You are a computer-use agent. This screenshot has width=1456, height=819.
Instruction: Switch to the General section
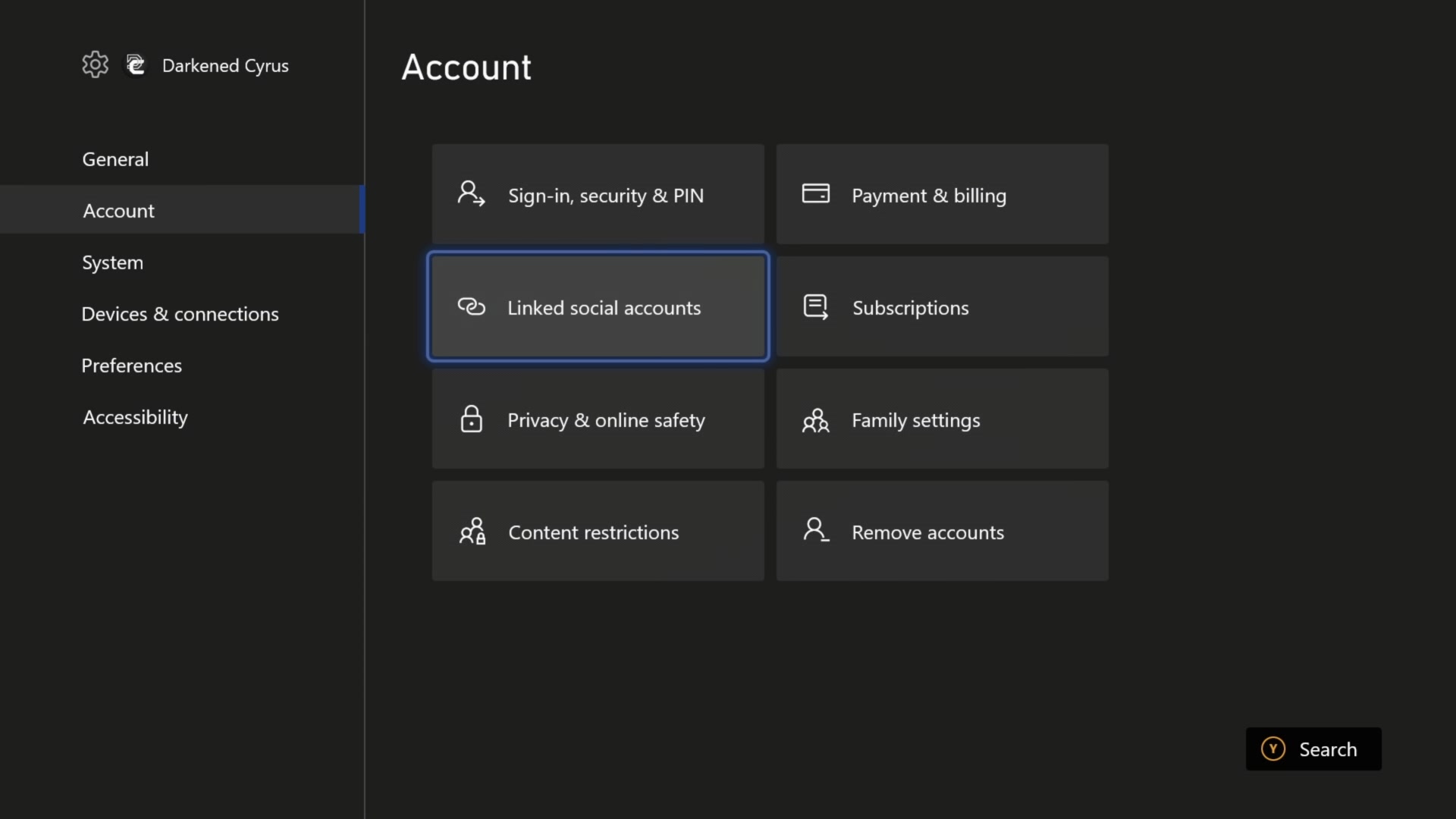pyautogui.click(x=115, y=159)
